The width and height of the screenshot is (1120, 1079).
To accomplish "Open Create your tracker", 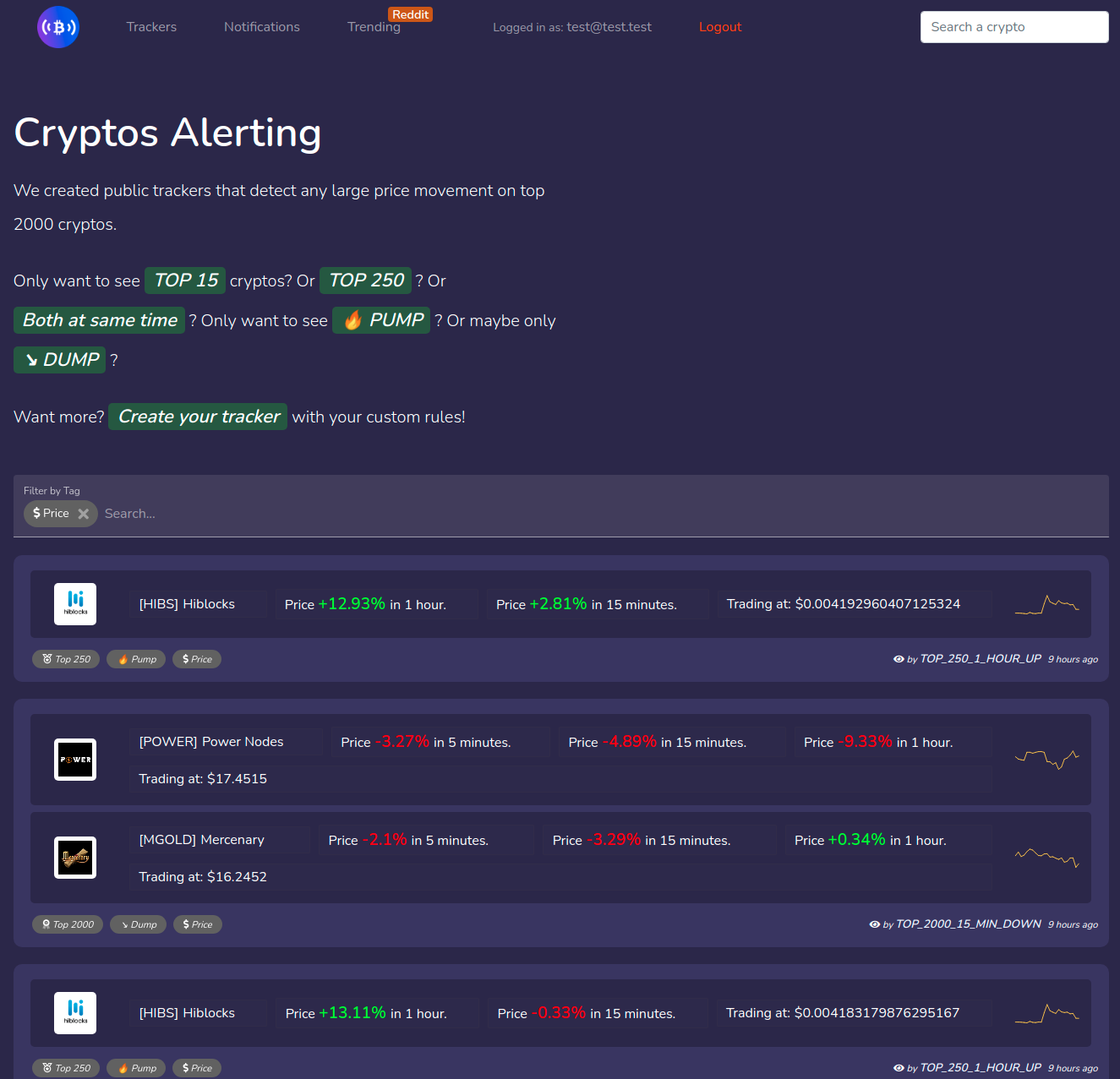I will click(197, 416).
